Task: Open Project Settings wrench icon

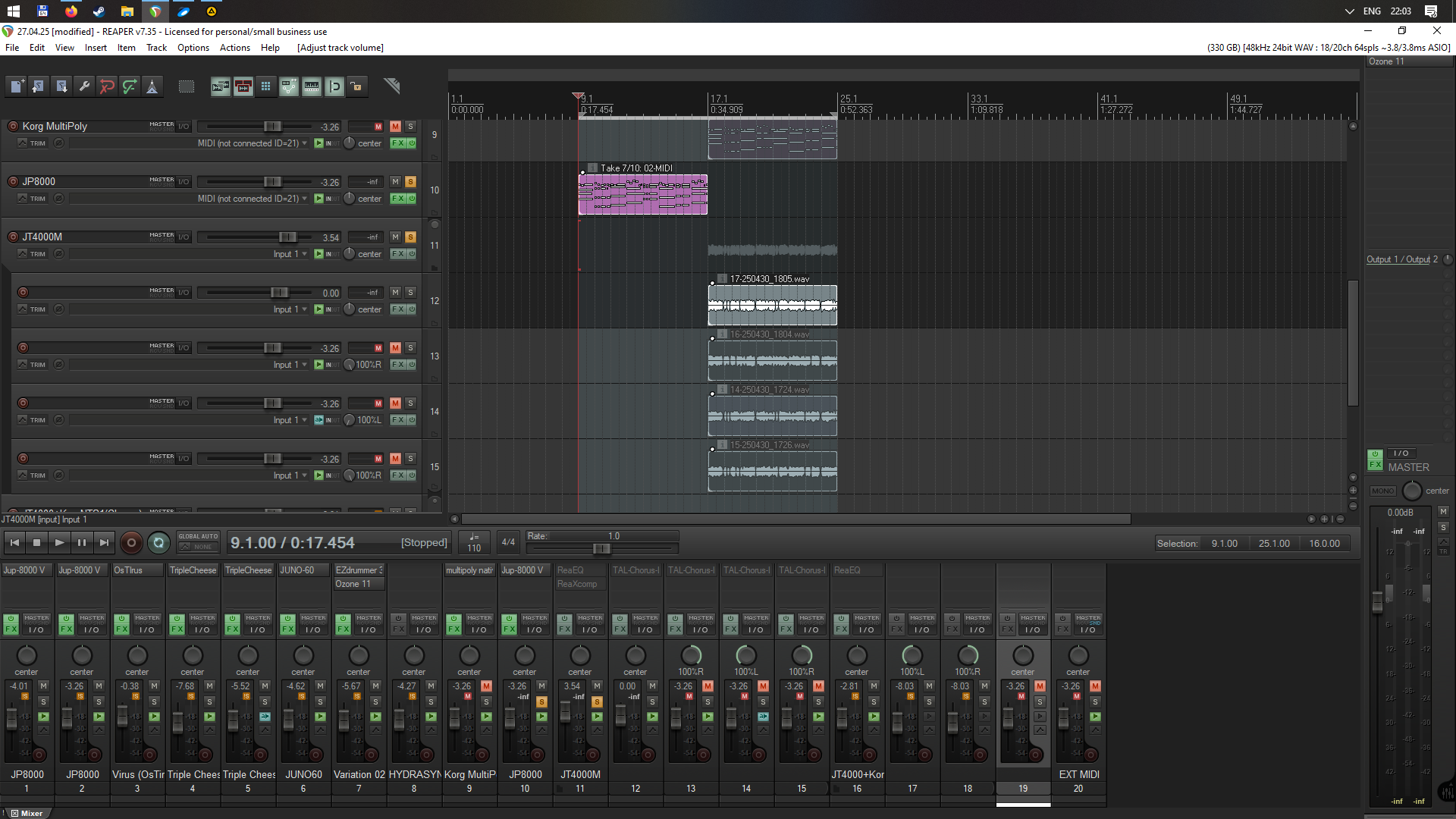Action: (x=84, y=86)
